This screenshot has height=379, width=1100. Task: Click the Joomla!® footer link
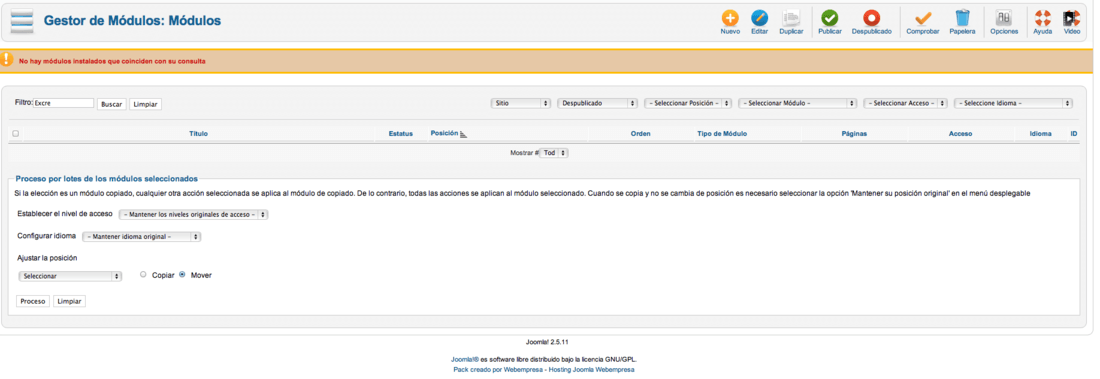coord(465,359)
